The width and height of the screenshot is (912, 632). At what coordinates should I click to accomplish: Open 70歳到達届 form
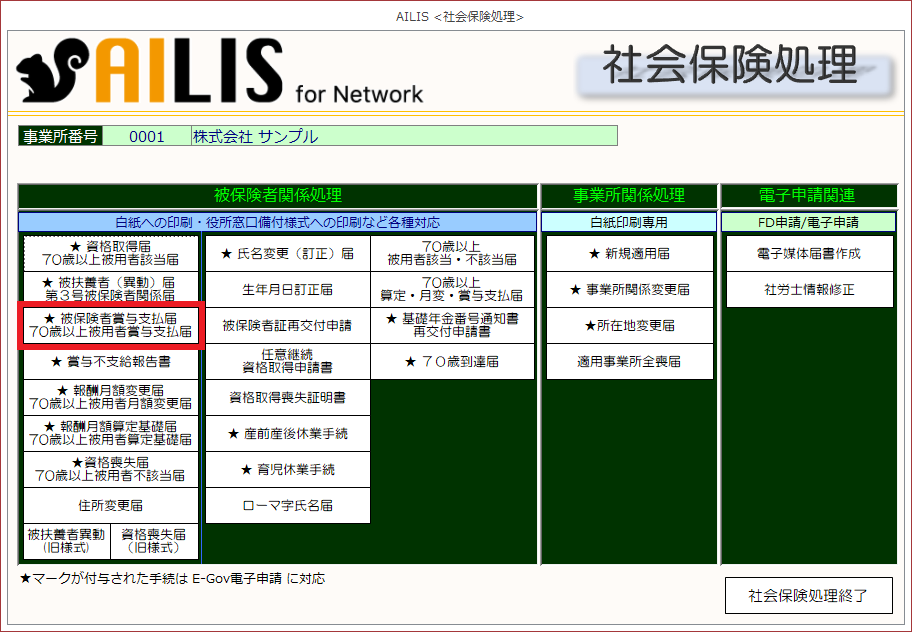click(452, 362)
